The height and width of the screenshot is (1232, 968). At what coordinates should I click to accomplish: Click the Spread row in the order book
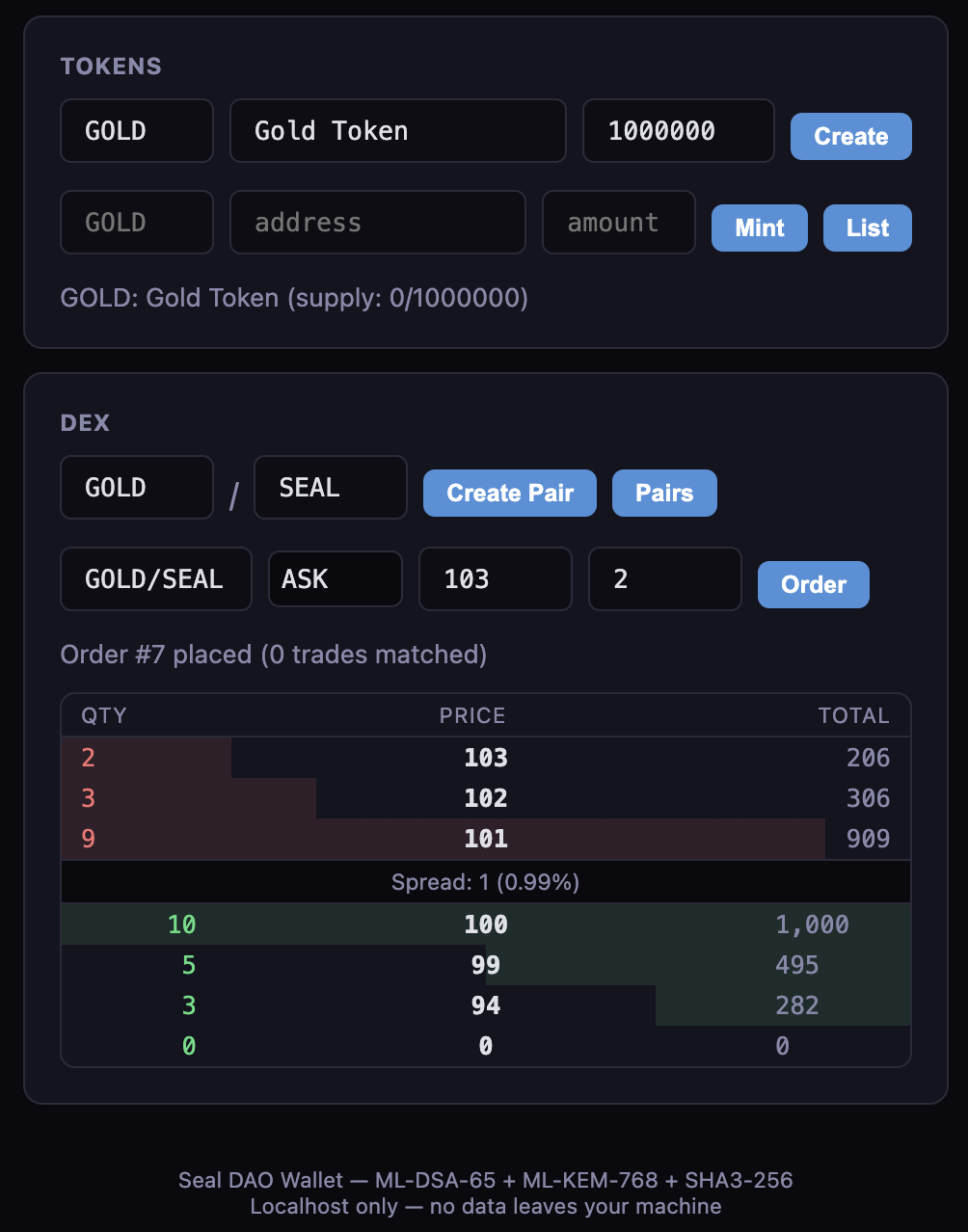pyautogui.click(x=484, y=881)
